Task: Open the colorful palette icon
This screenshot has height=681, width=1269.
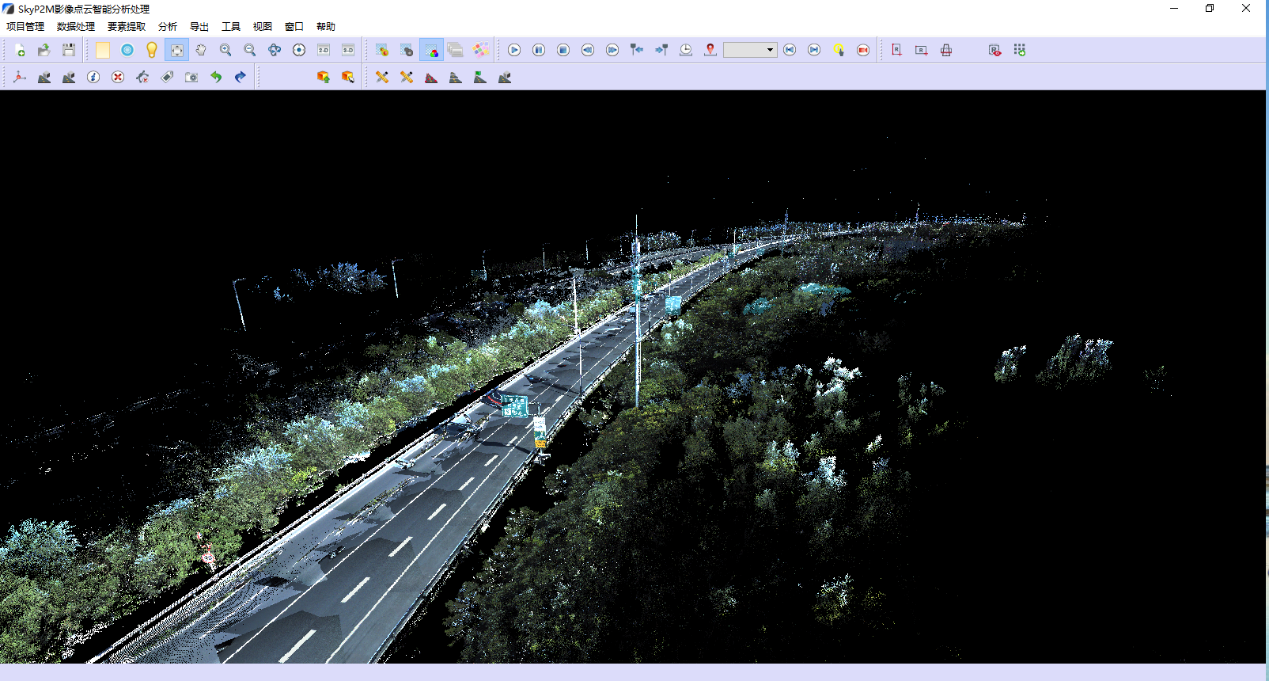Action: (x=480, y=50)
